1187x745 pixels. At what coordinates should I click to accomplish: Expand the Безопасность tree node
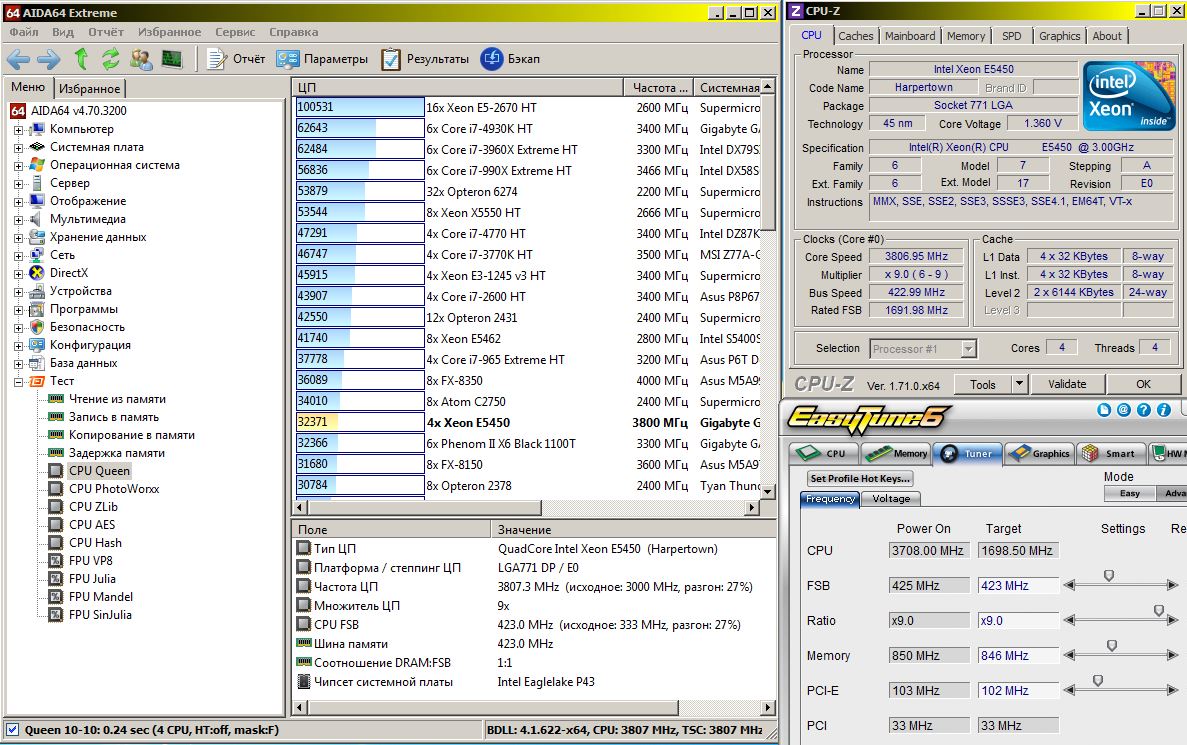tap(18, 328)
